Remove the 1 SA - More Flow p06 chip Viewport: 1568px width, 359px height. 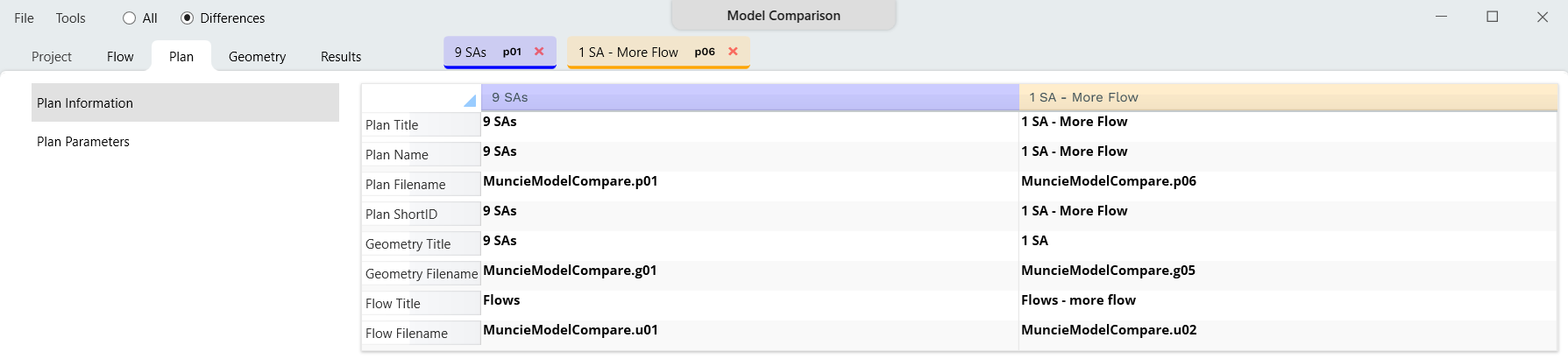tap(733, 52)
